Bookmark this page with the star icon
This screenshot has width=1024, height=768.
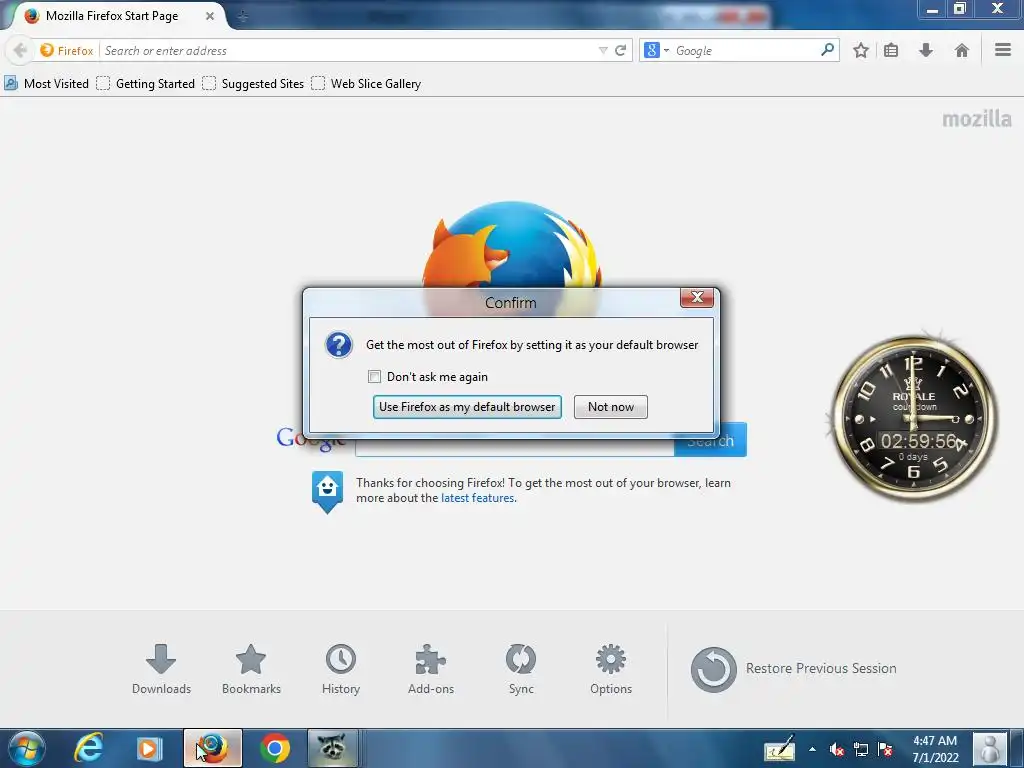click(x=861, y=50)
